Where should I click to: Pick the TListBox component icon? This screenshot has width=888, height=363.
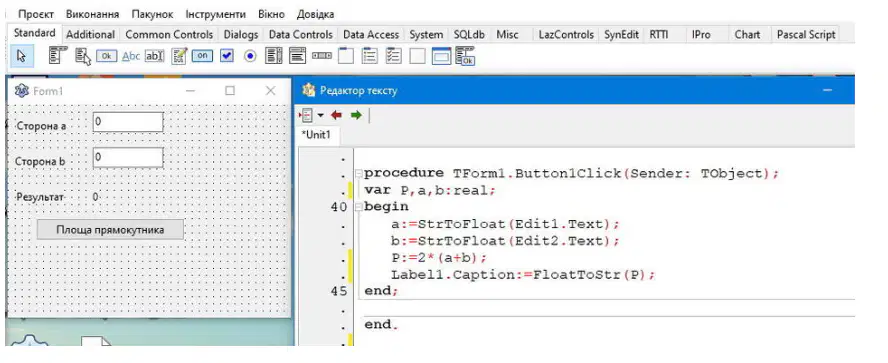point(274,56)
